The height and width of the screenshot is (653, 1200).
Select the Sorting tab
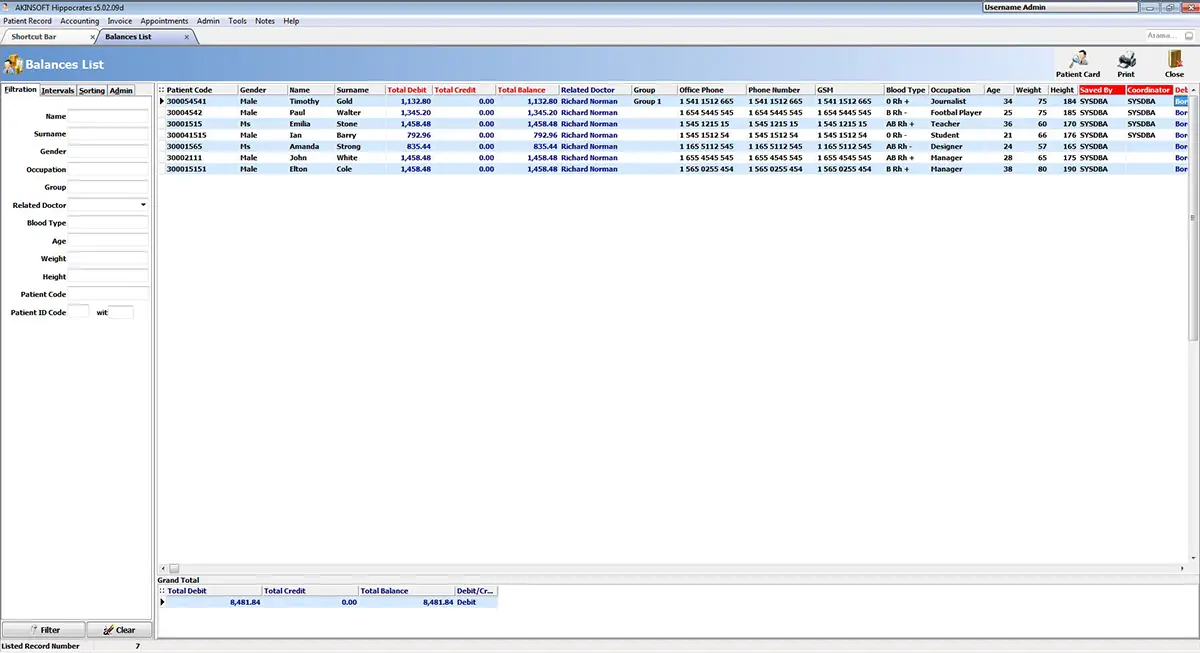(x=92, y=90)
